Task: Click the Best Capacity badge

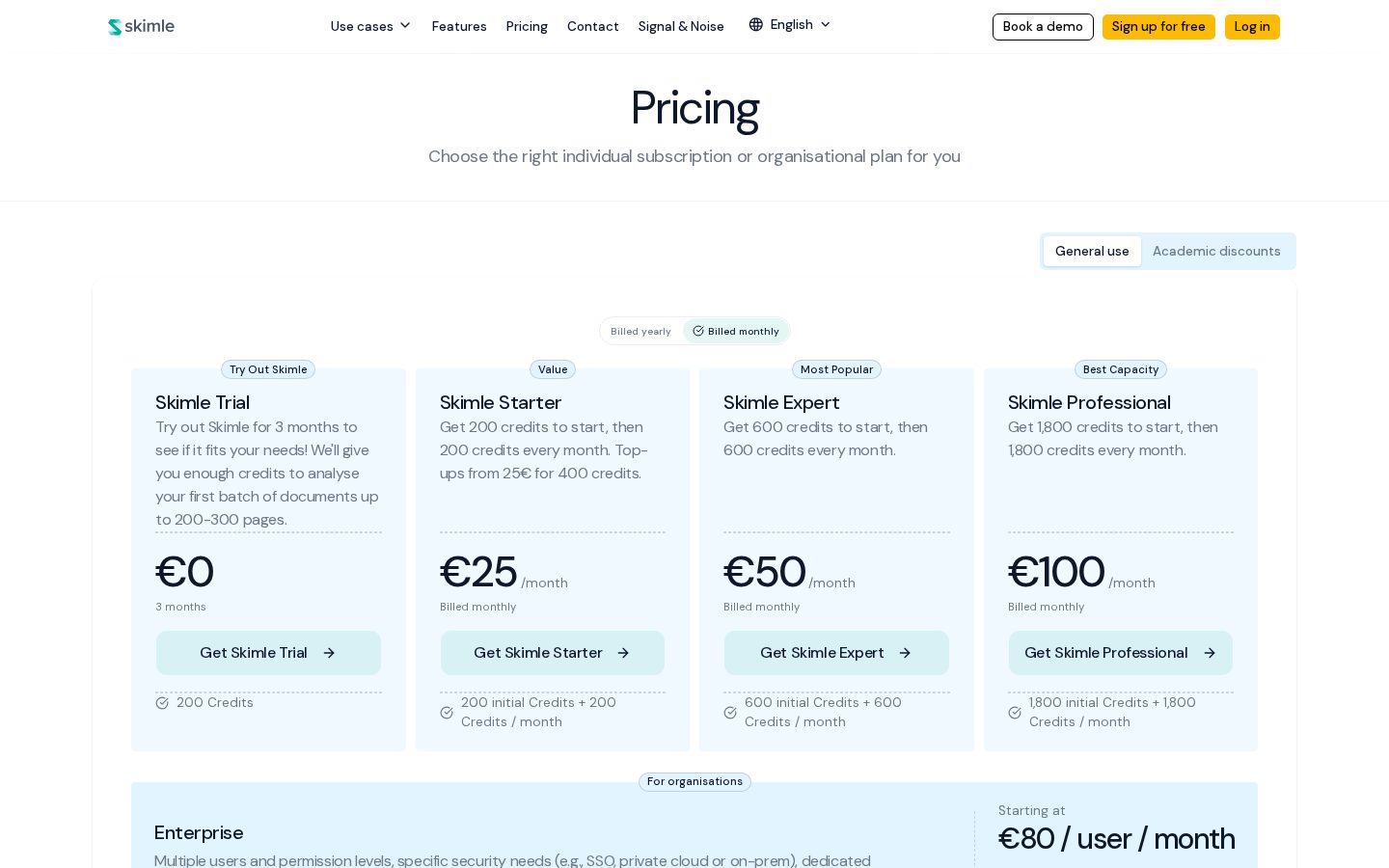Action: click(x=1121, y=369)
